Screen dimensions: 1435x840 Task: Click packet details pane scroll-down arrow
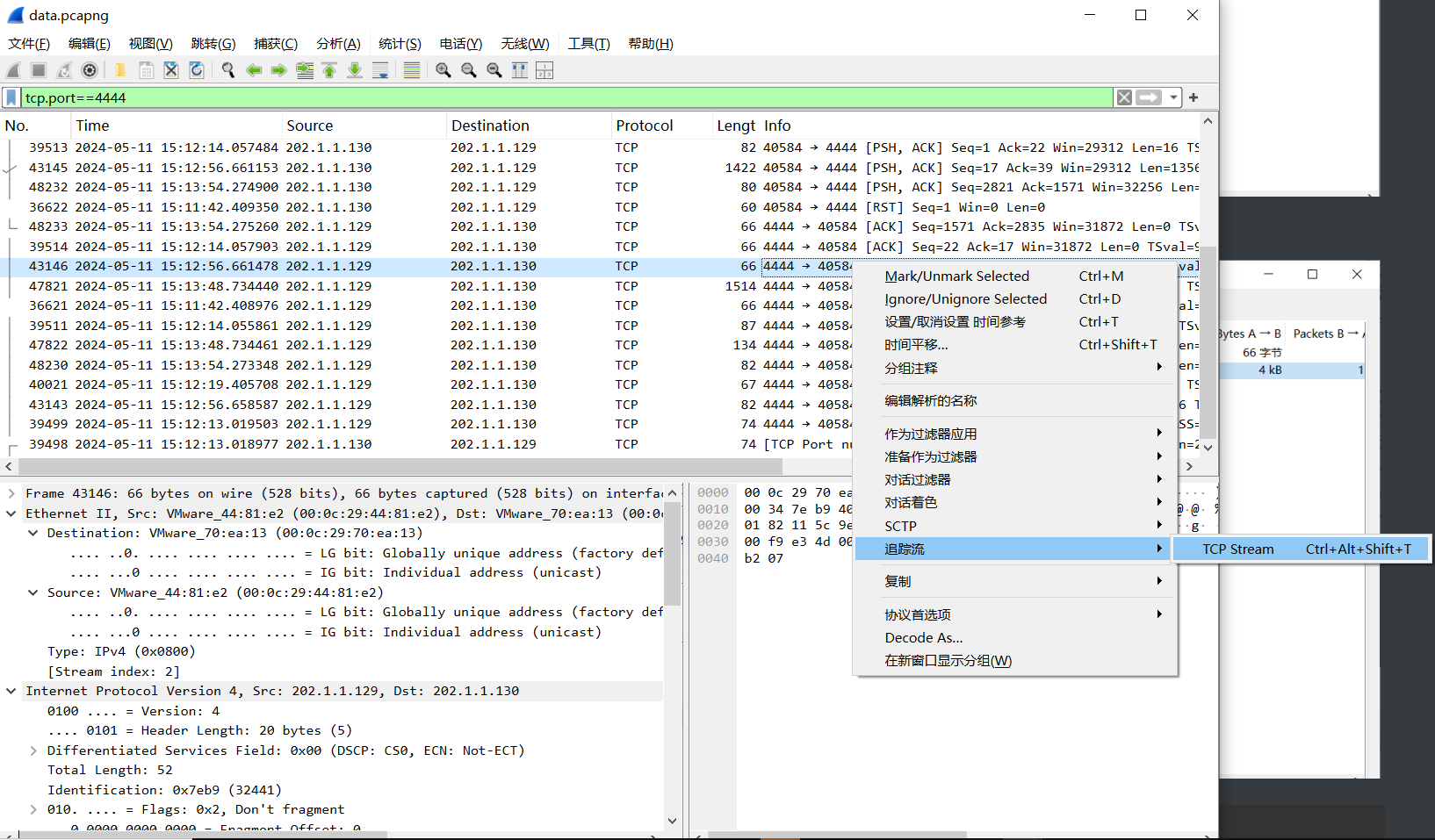(672, 822)
